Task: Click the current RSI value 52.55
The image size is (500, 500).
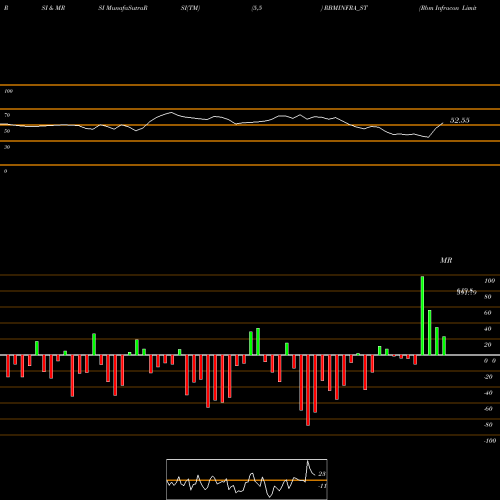Action: point(460,120)
